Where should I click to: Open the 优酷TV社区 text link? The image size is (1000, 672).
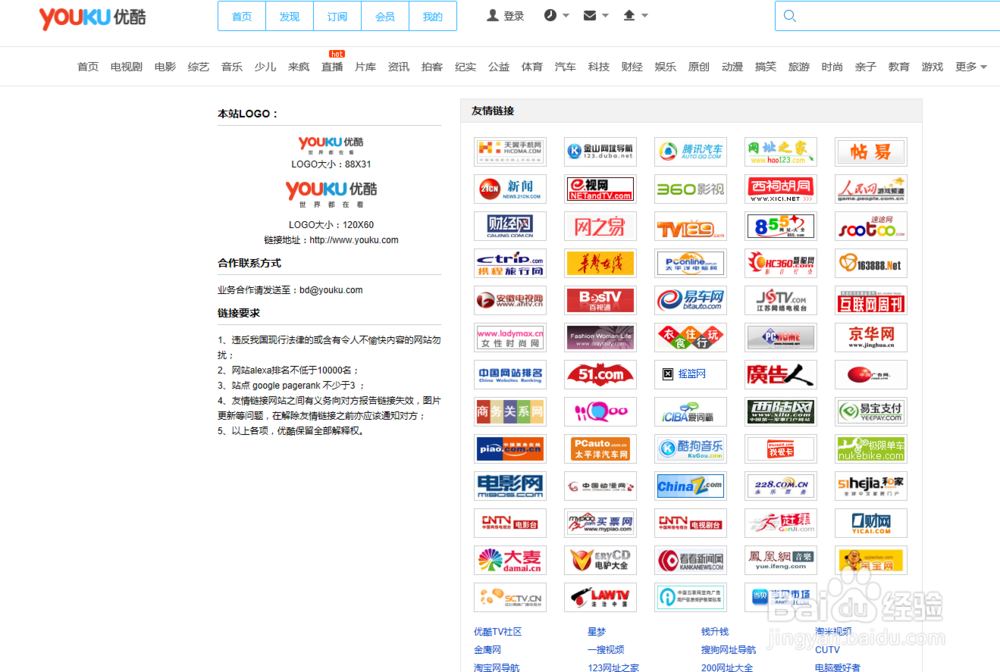pos(497,631)
